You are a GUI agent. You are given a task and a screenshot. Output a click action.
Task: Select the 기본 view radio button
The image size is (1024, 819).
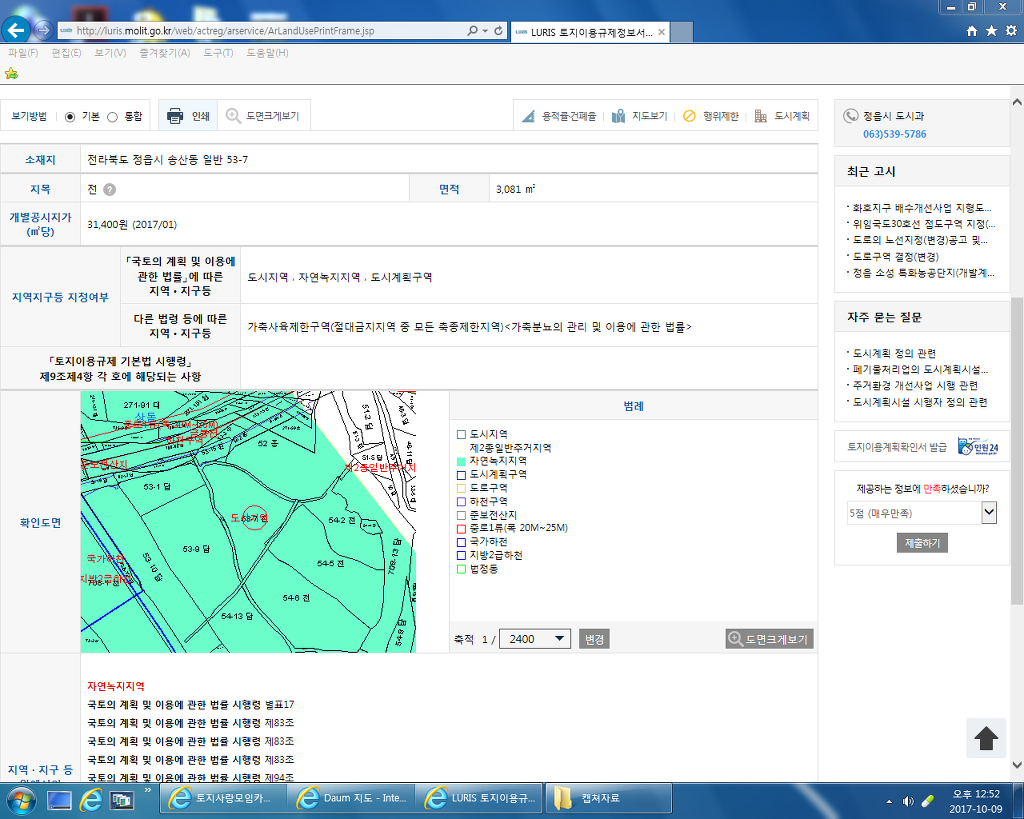point(70,117)
